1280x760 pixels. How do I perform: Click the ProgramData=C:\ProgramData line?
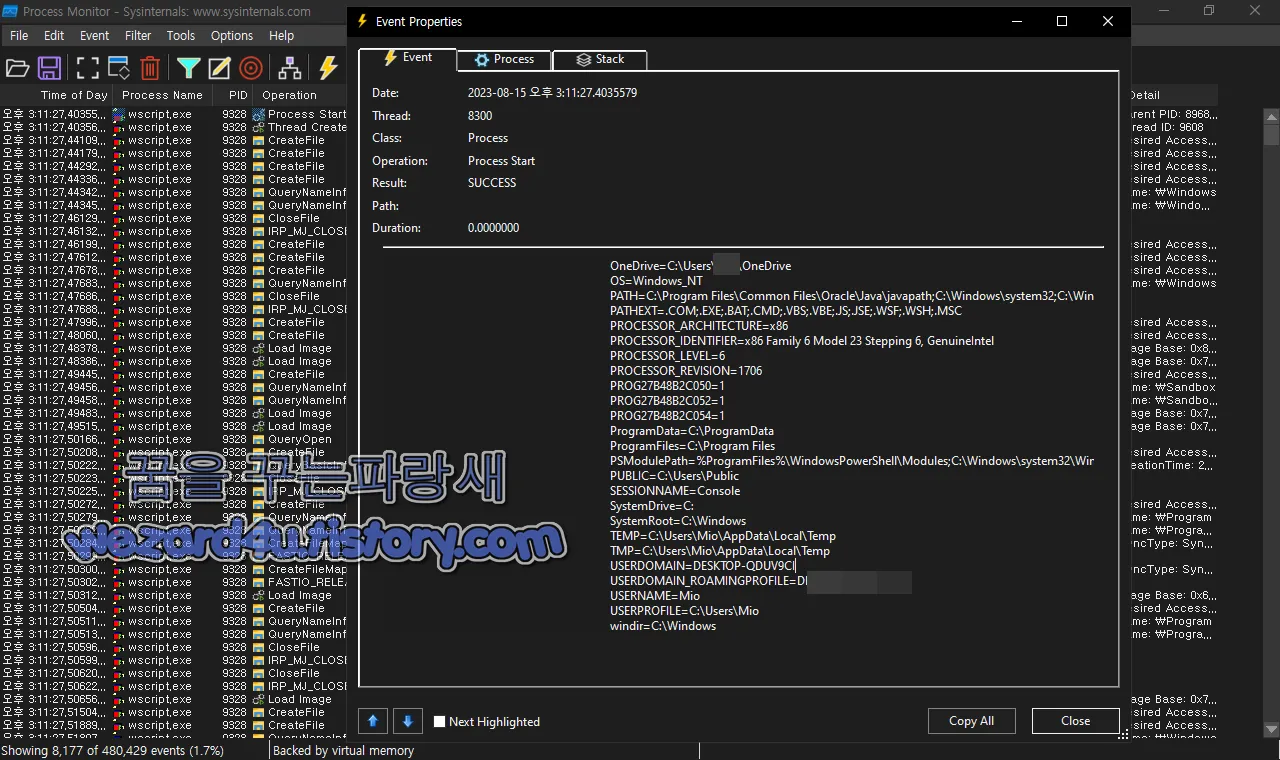pyautogui.click(x=692, y=431)
